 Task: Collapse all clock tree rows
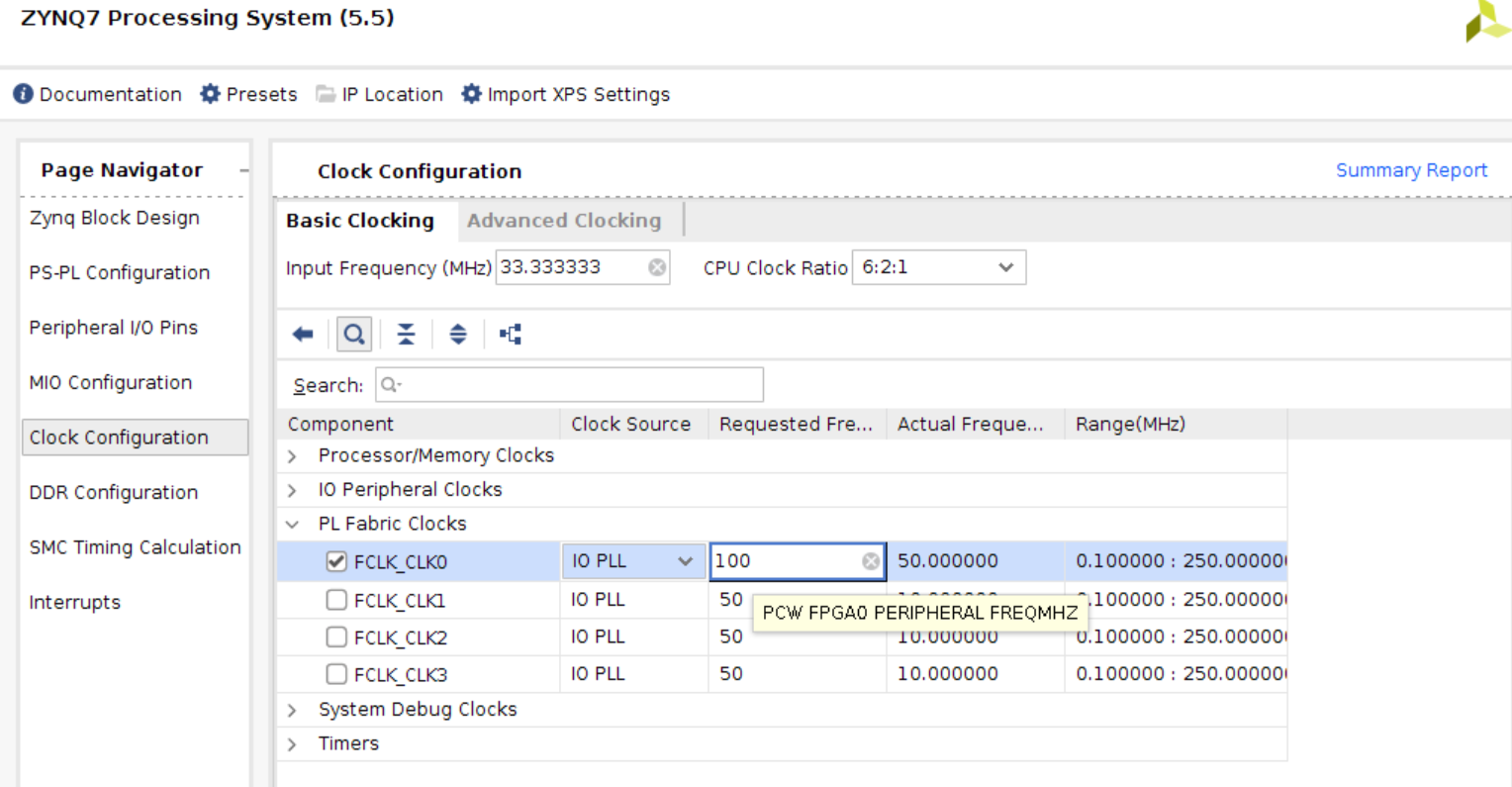(406, 334)
